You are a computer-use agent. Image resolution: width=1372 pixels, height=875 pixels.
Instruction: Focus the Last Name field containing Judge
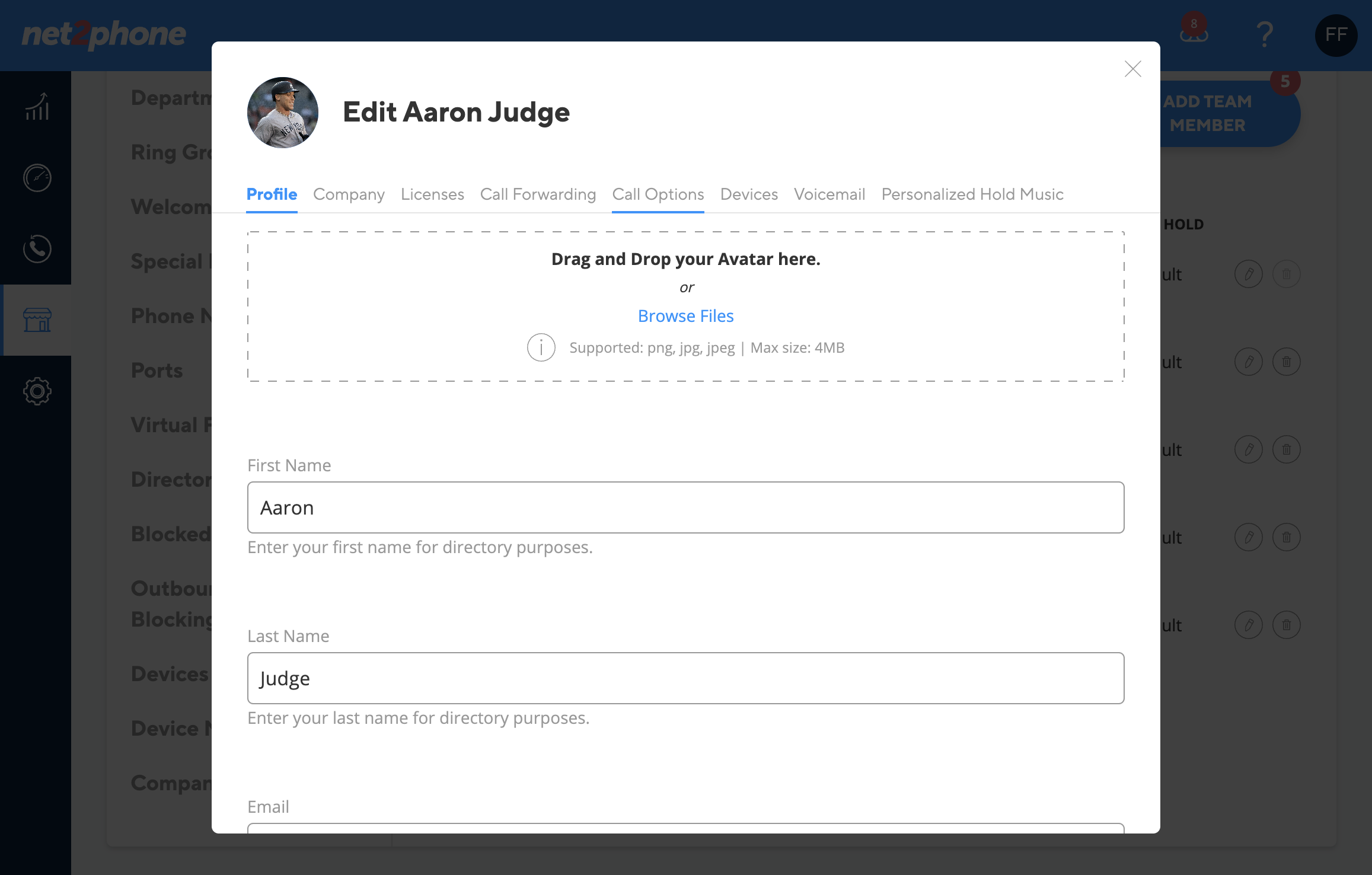point(685,678)
